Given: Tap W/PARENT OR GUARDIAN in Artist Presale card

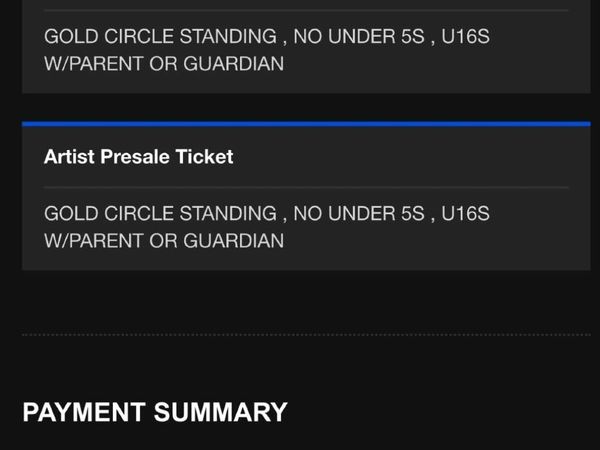Looking at the screenshot, I should click(x=164, y=241).
